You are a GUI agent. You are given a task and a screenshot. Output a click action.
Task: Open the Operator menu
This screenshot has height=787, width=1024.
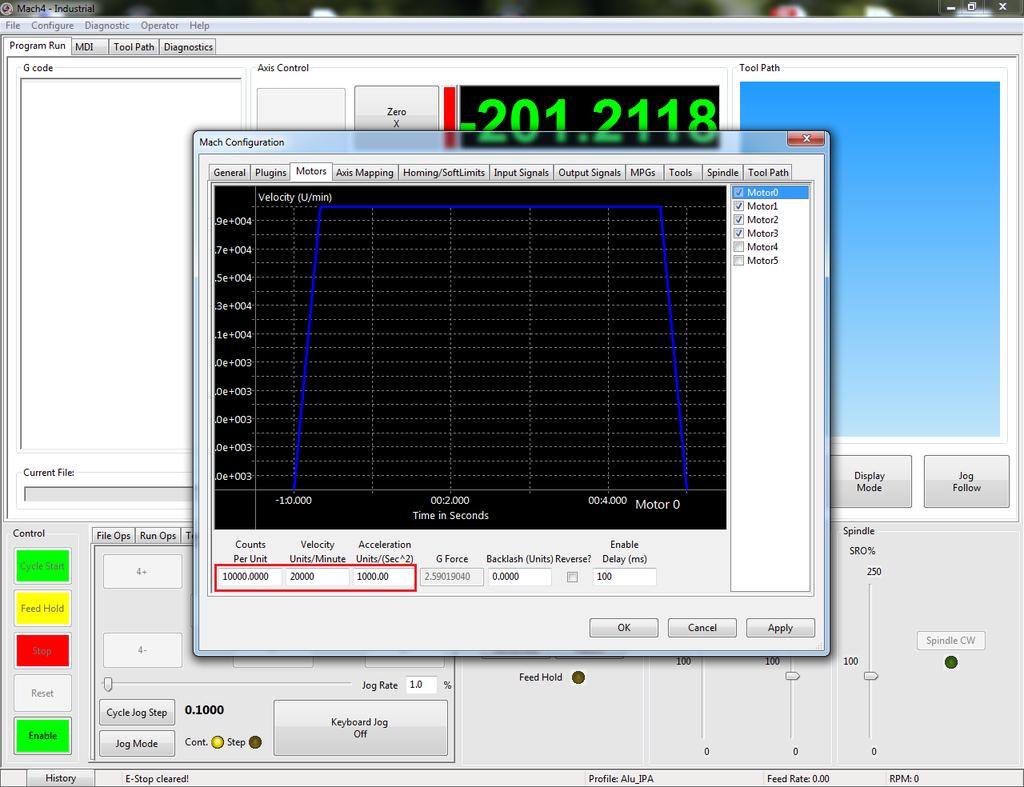(x=159, y=25)
